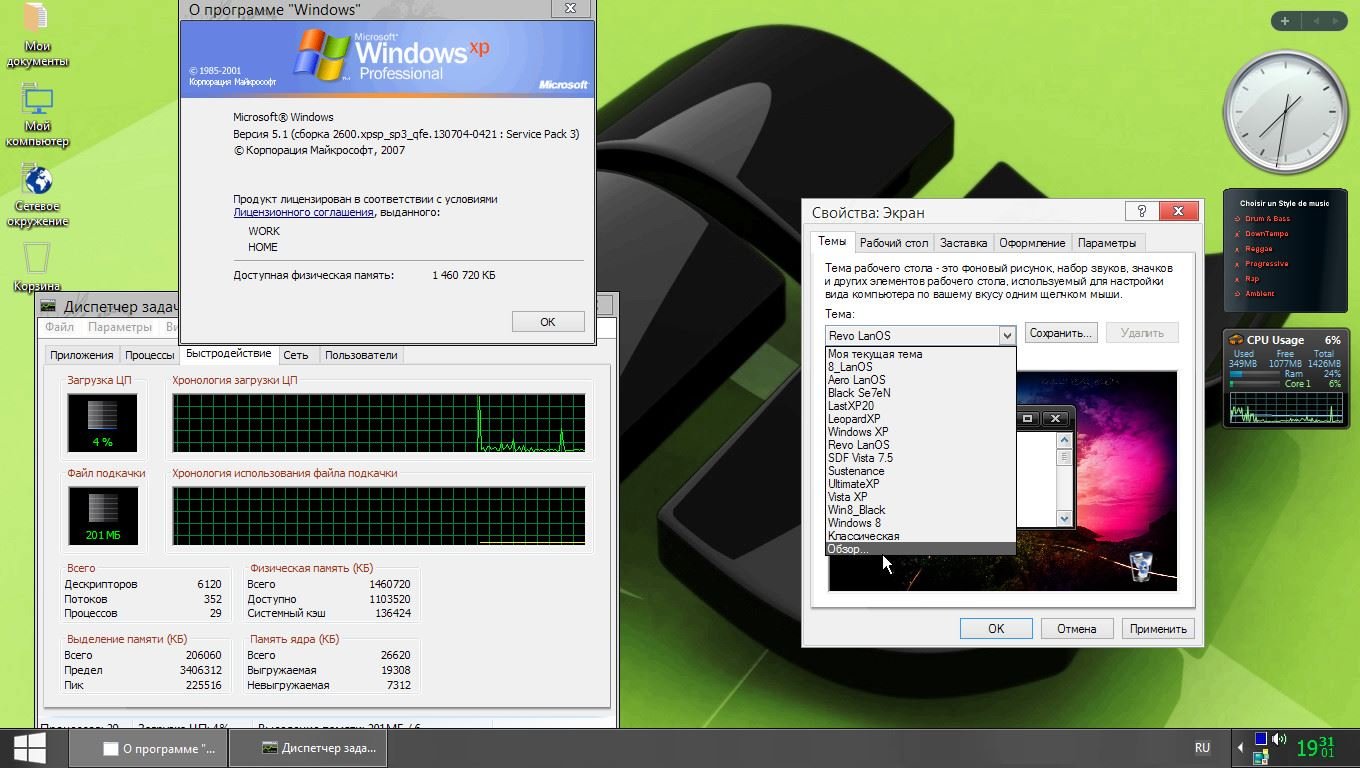Choose Drum & Bass music style

pyautogui.click(x=1267, y=218)
